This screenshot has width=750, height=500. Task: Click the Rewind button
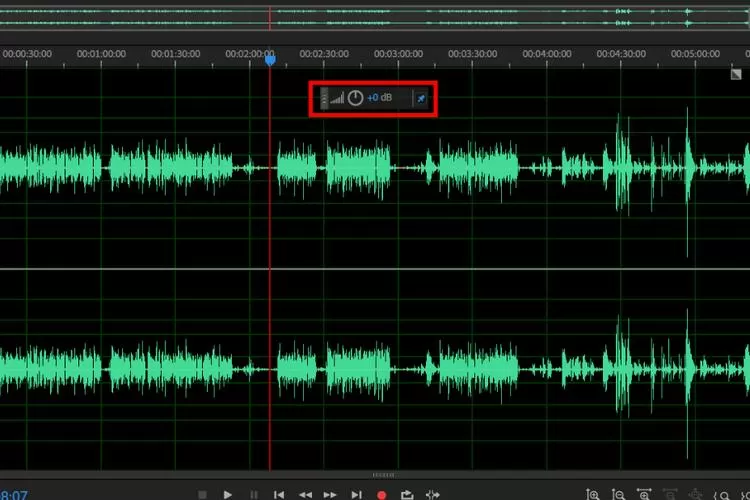pyautogui.click(x=305, y=494)
